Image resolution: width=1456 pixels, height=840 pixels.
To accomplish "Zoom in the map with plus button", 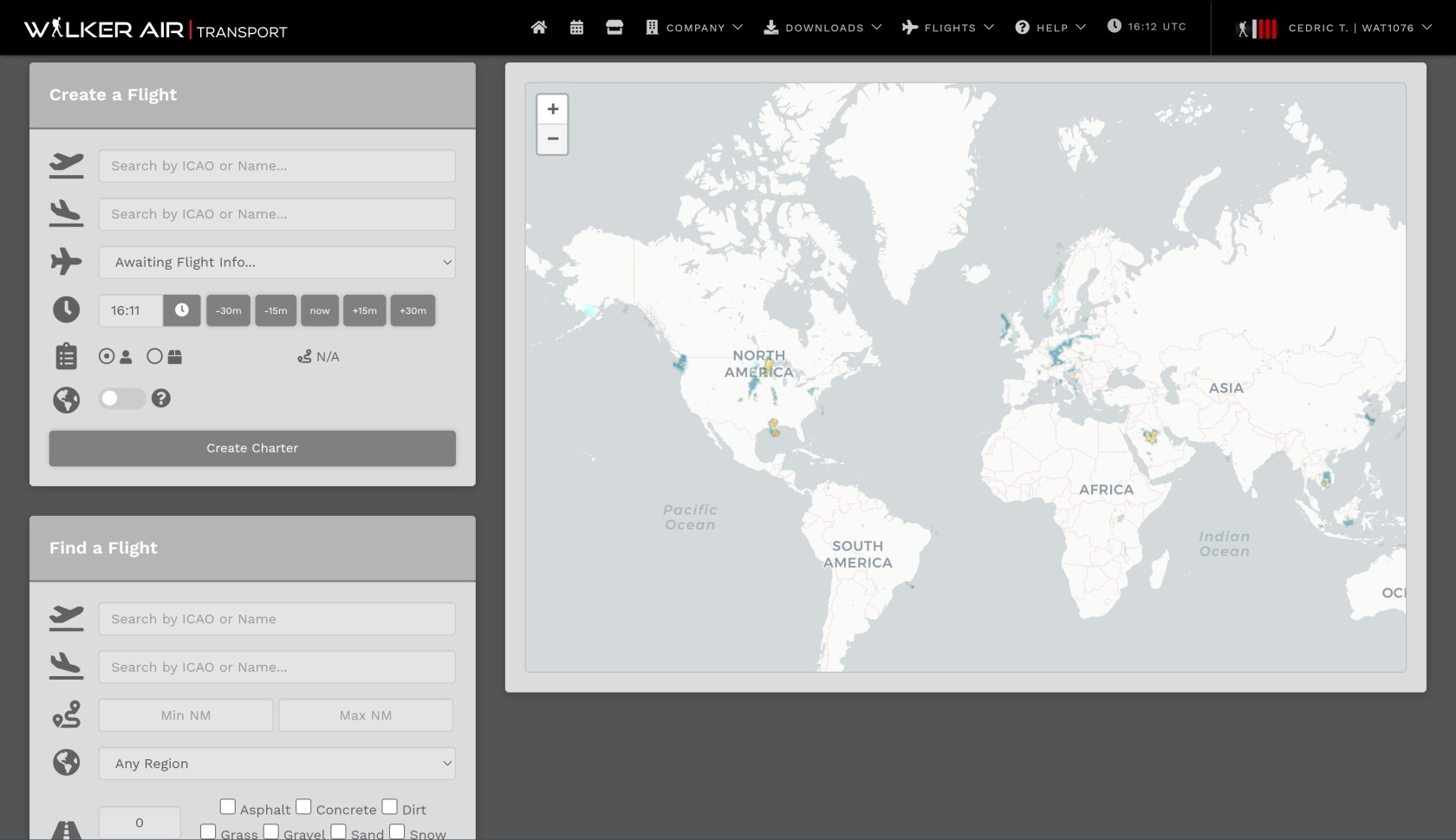I will click(x=552, y=109).
